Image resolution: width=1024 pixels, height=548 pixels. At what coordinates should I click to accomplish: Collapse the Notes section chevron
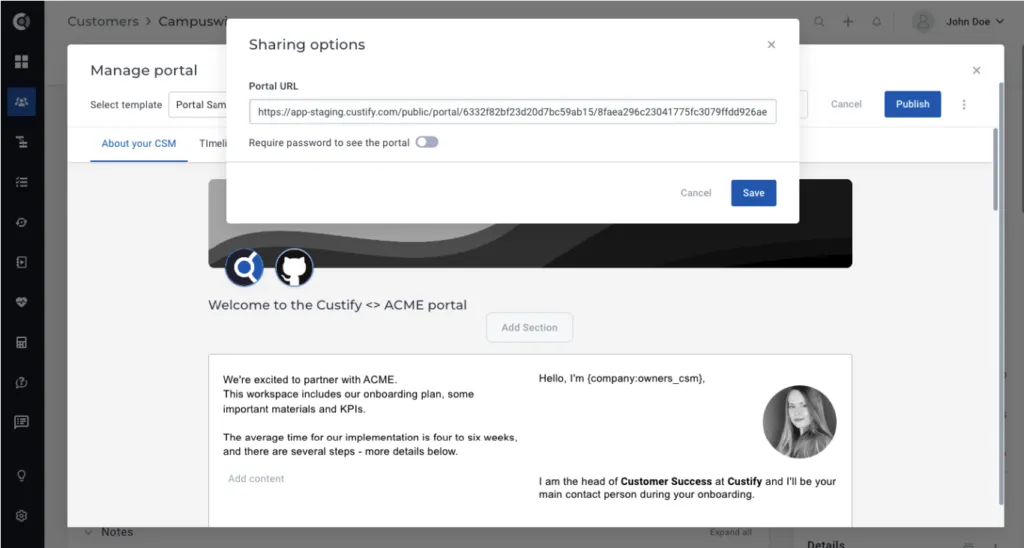pyautogui.click(x=88, y=532)
